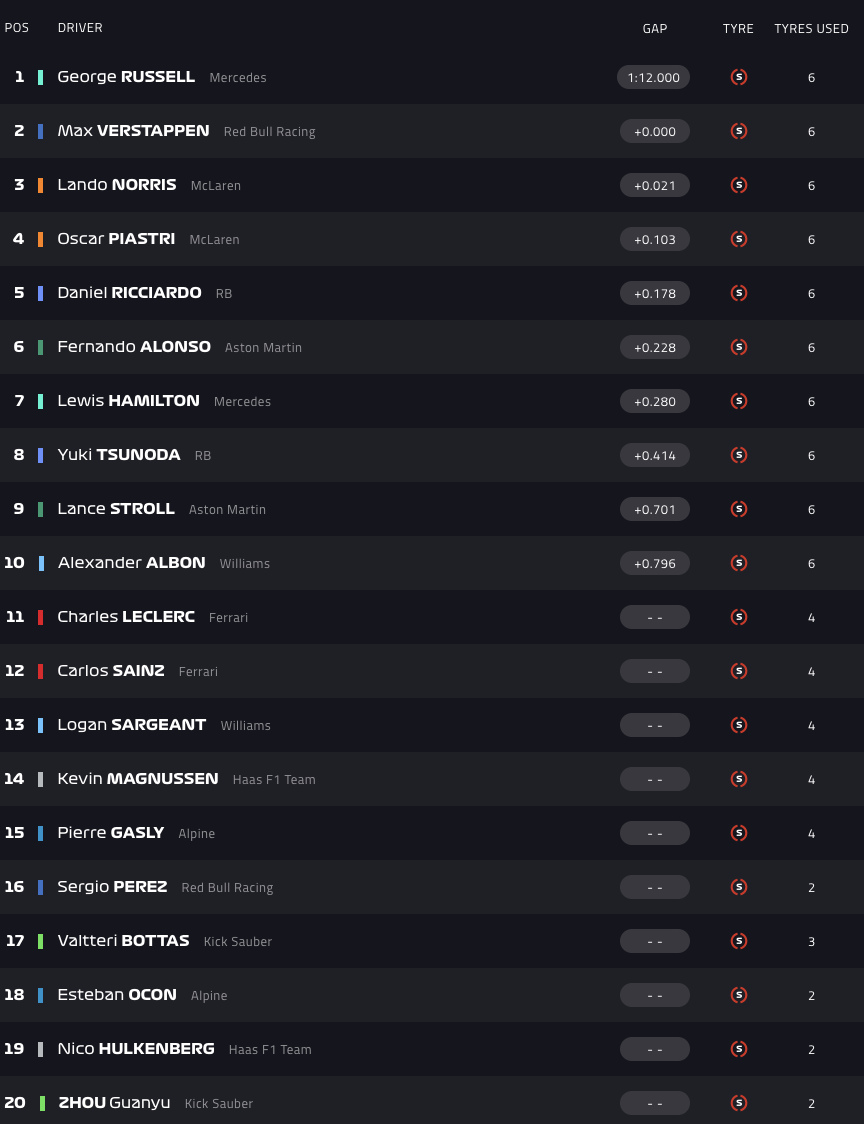Select Sergio Perez's soft tyre icon
The width and height of the screenshot is (864, 1124).
click(x=739, y=887)
